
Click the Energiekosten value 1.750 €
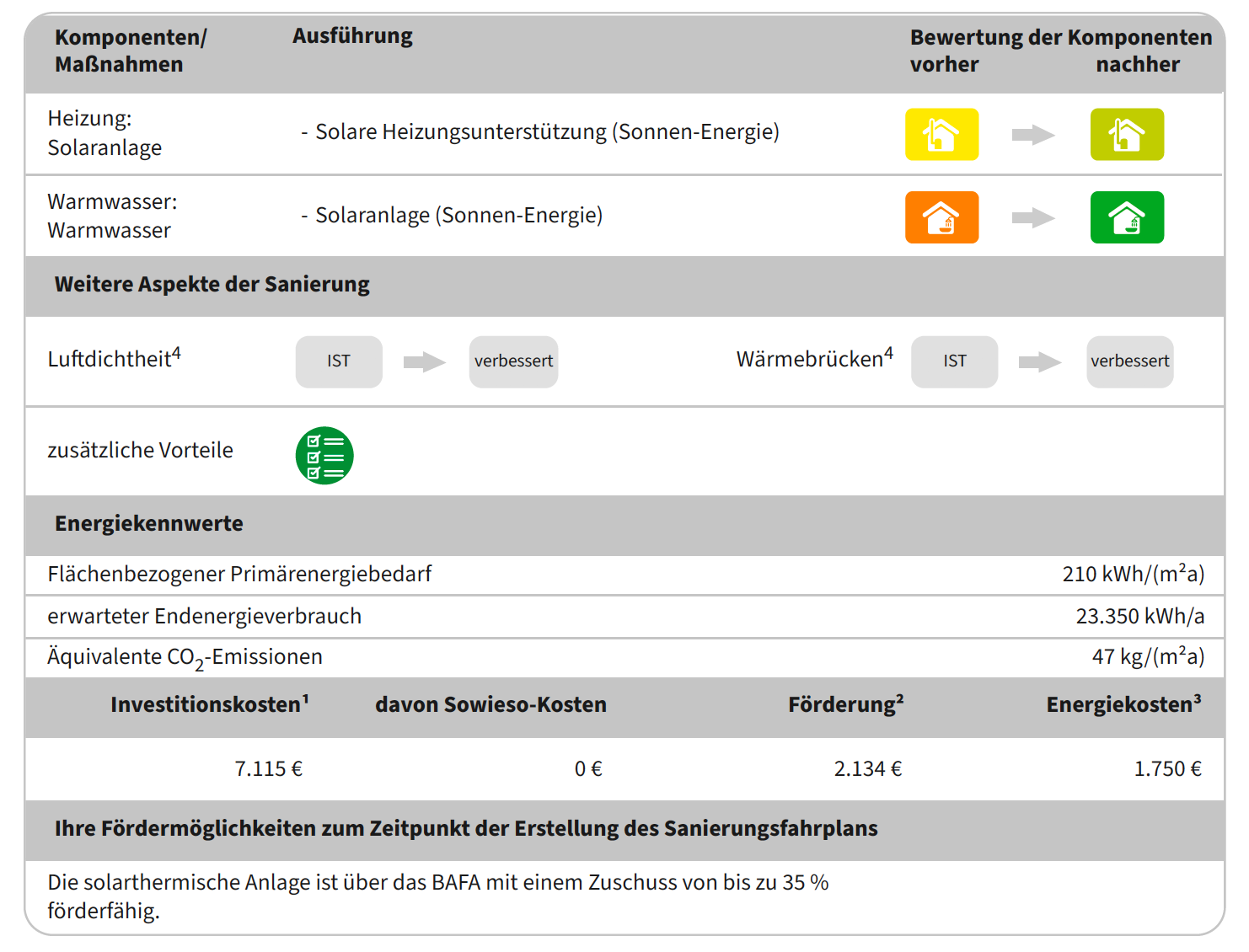1167,769
